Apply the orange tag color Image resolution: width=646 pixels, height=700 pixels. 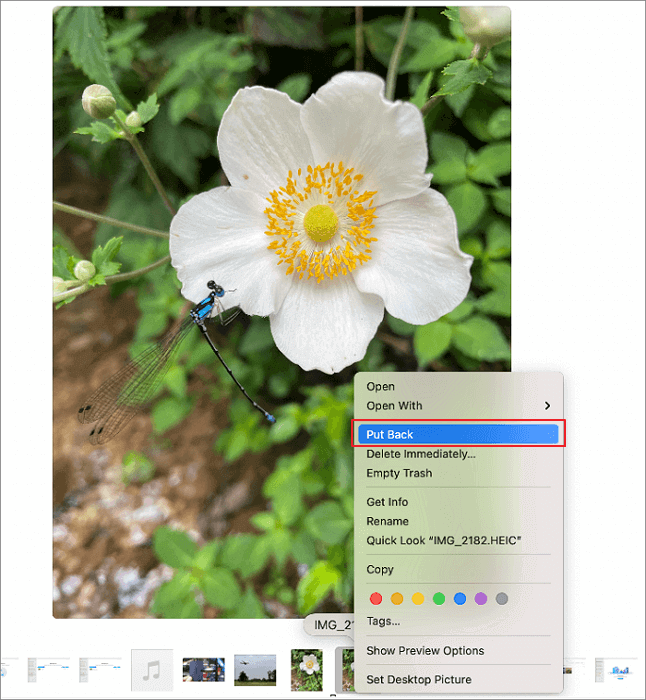(397, 599)
